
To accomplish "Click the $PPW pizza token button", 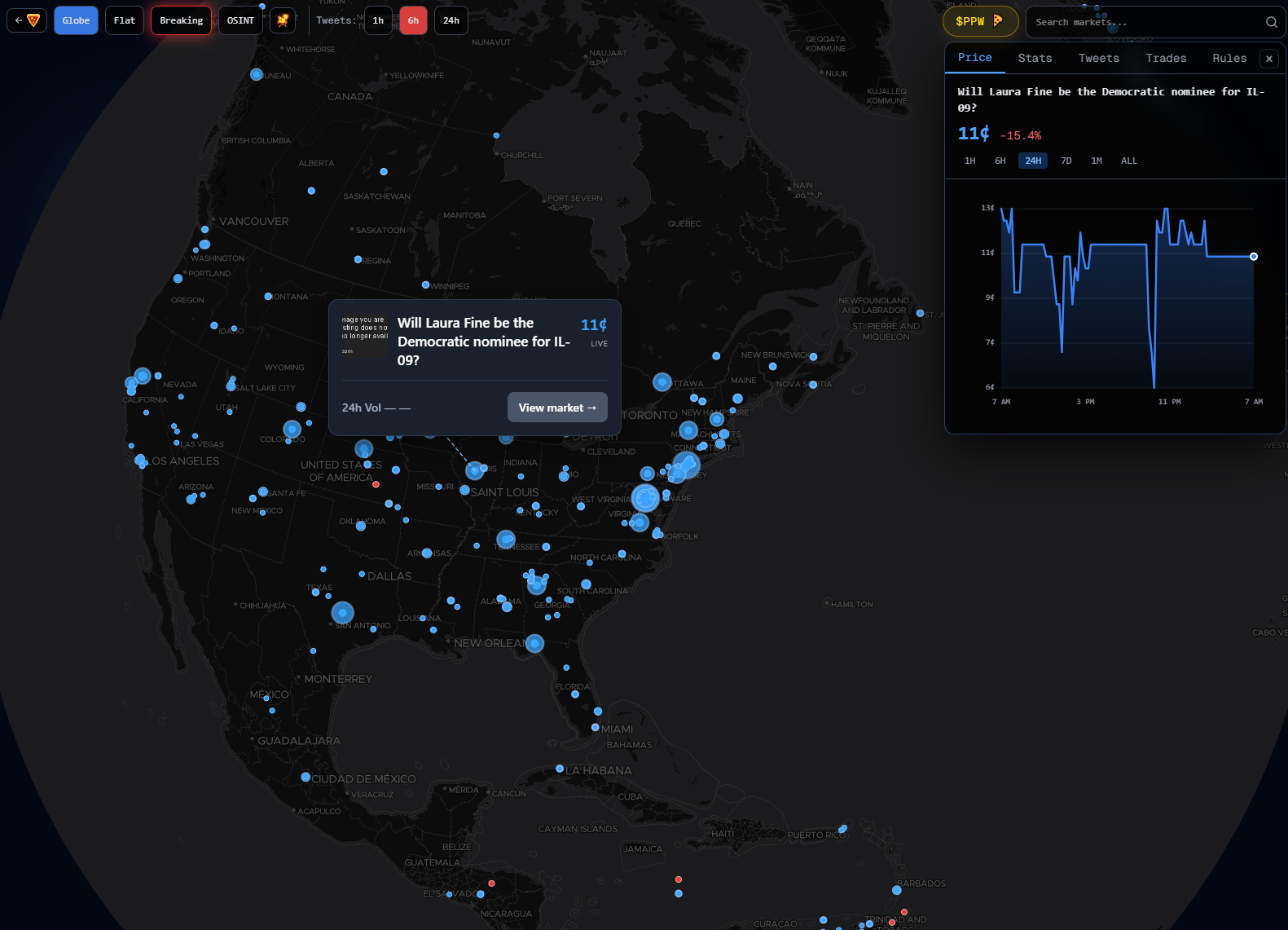I will [x=979, y=21].
